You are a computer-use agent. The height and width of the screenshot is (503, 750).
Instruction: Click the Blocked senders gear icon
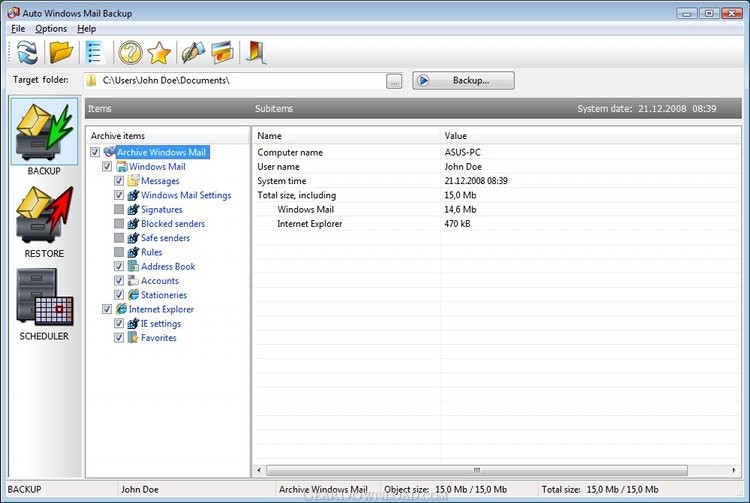point(133,223)
